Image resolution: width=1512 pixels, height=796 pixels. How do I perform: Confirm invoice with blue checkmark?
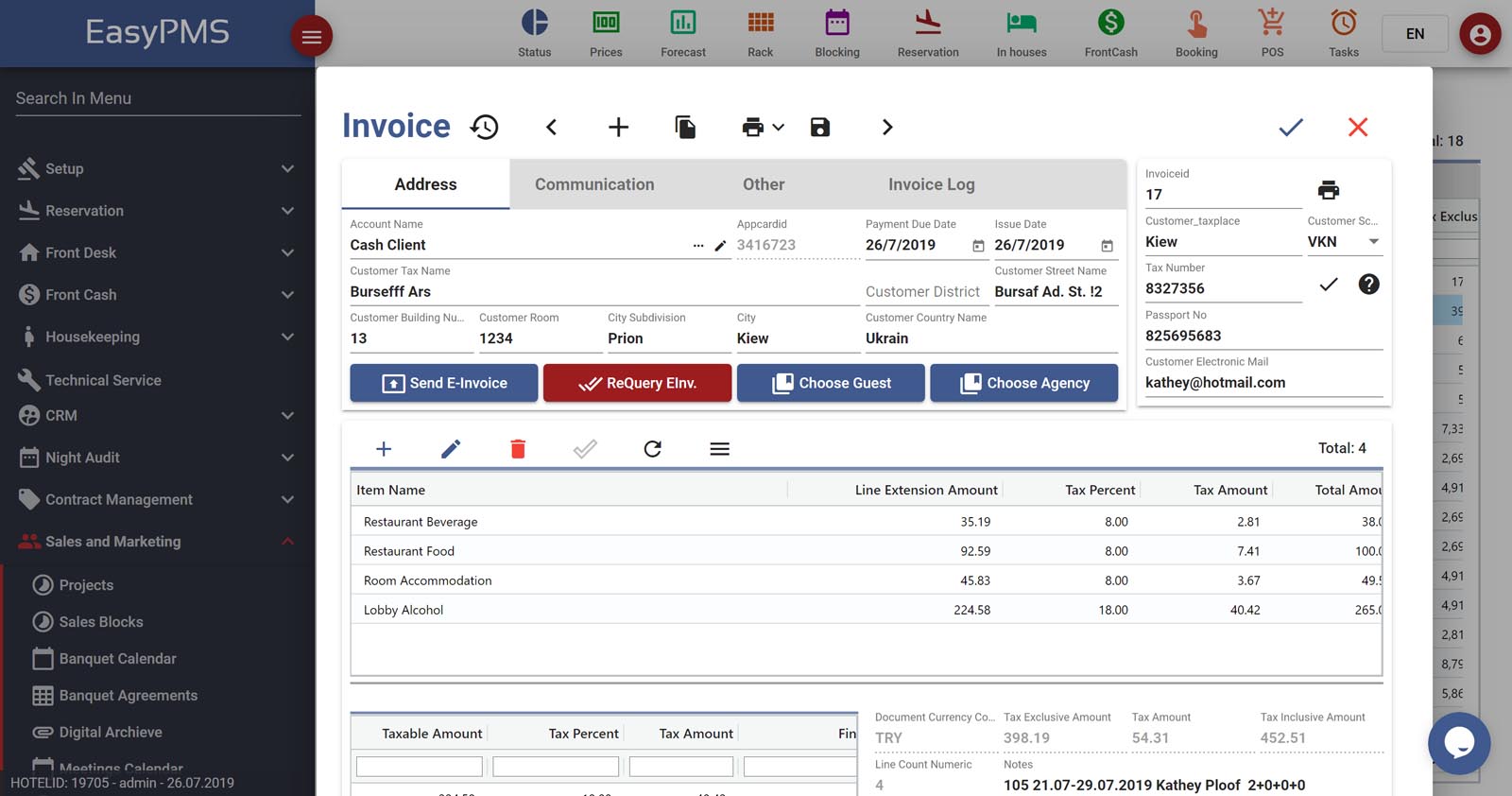click(1291, 127)
